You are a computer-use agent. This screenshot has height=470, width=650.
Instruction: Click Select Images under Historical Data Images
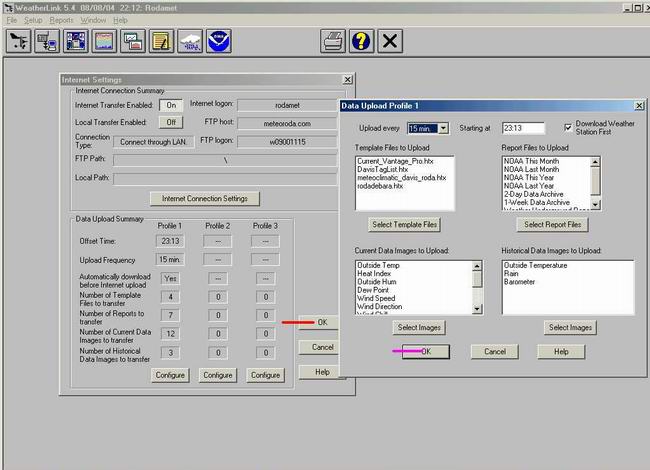point(570,327)
